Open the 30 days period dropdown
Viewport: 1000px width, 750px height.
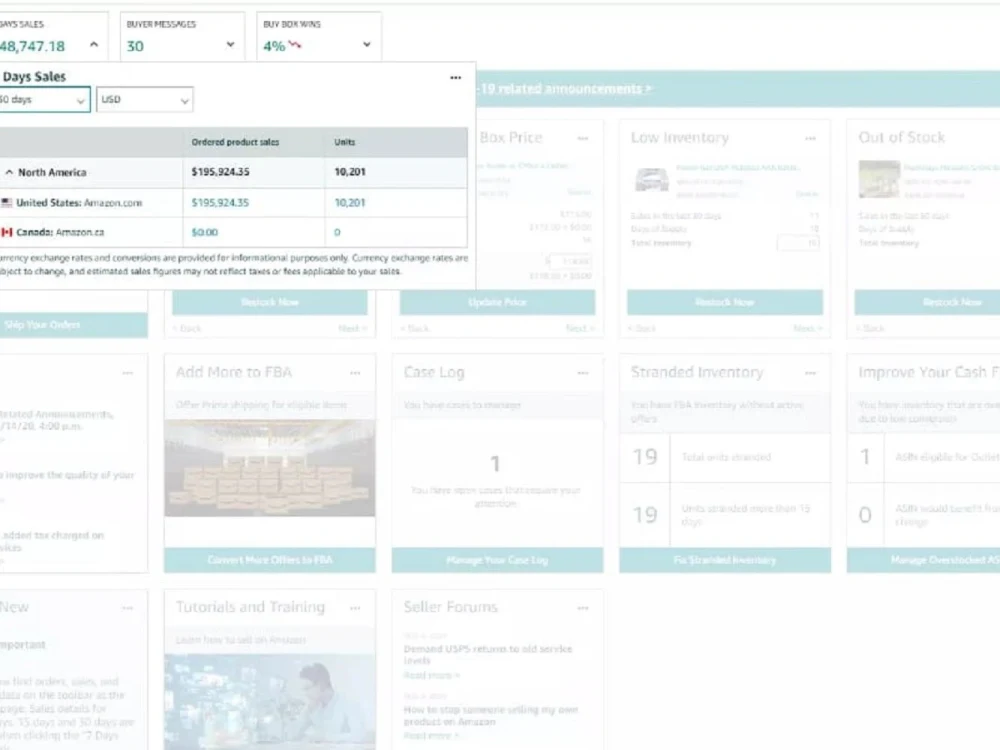(44, 99)
